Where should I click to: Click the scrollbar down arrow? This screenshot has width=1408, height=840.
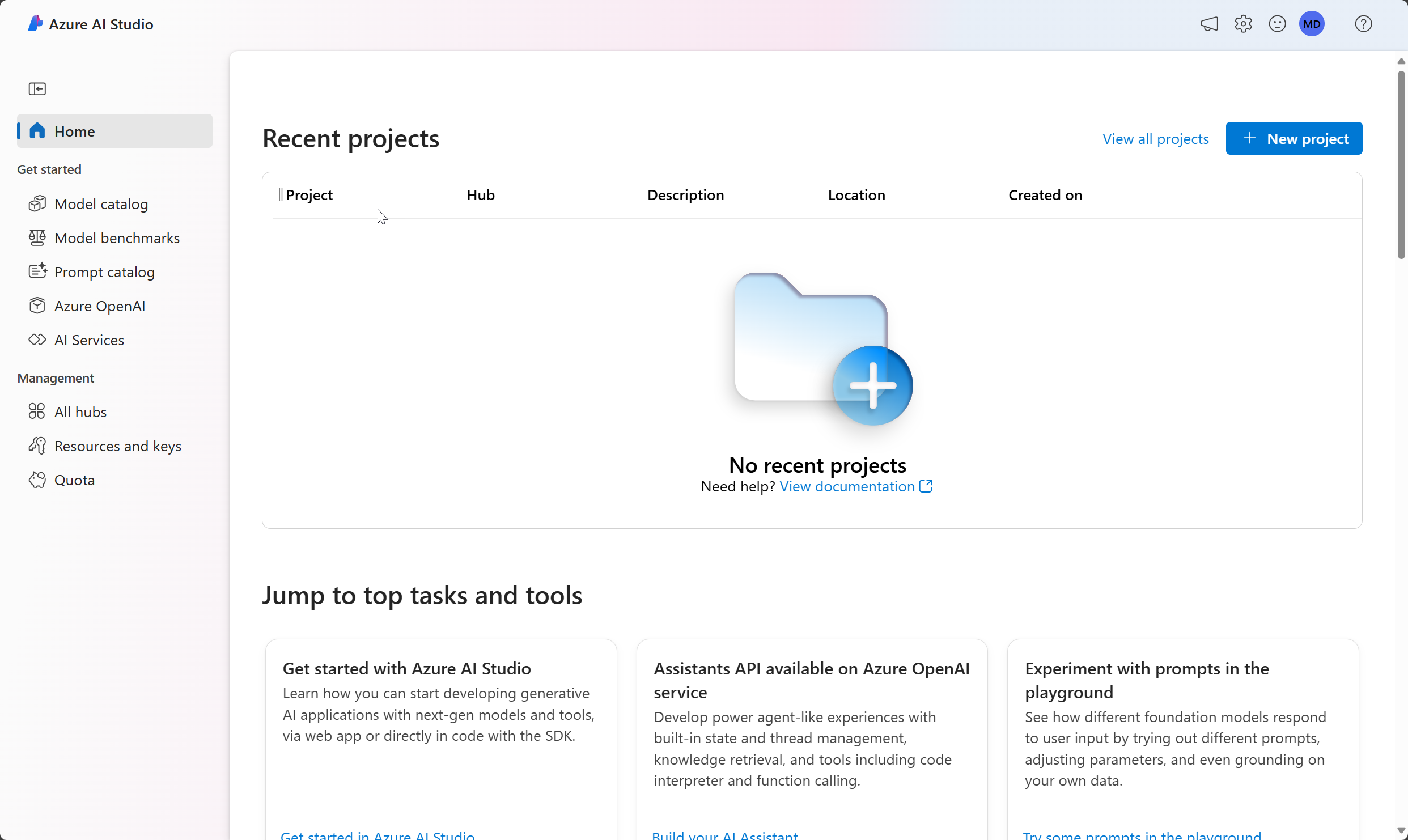[1401, 830]
